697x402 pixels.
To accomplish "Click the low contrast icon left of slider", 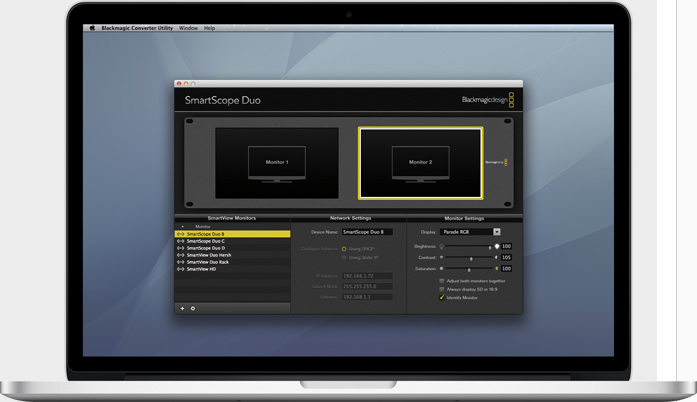I will click(x=441, y=257).
